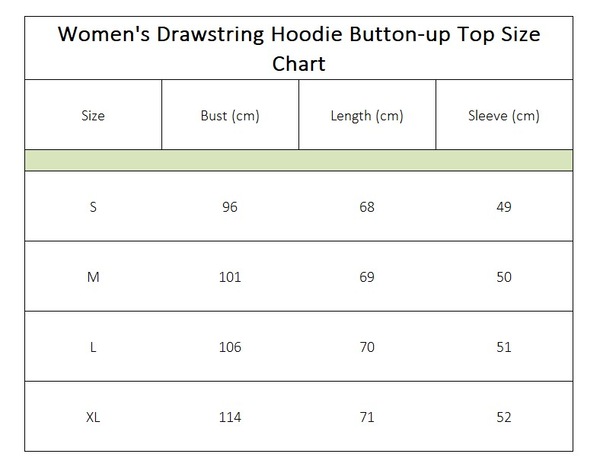This screenshot has width=600, height=473.
Task: Select the L size cell
Action: pyautogui.click(x=93, y=347)
